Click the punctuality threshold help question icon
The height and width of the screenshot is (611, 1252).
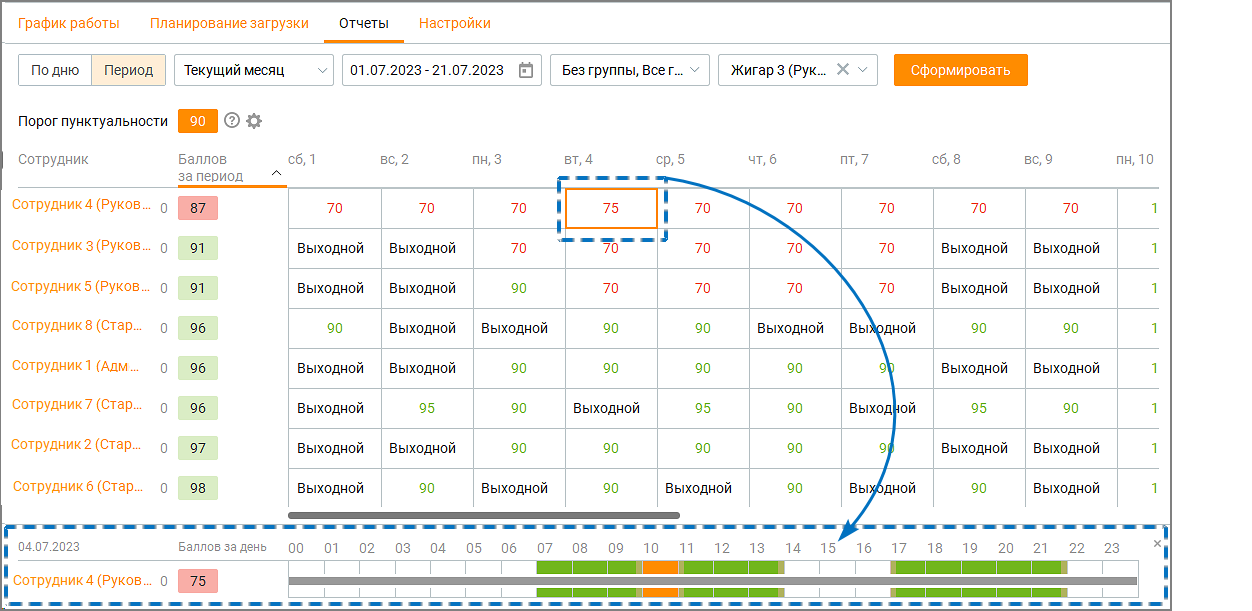(x=232, y=121)
